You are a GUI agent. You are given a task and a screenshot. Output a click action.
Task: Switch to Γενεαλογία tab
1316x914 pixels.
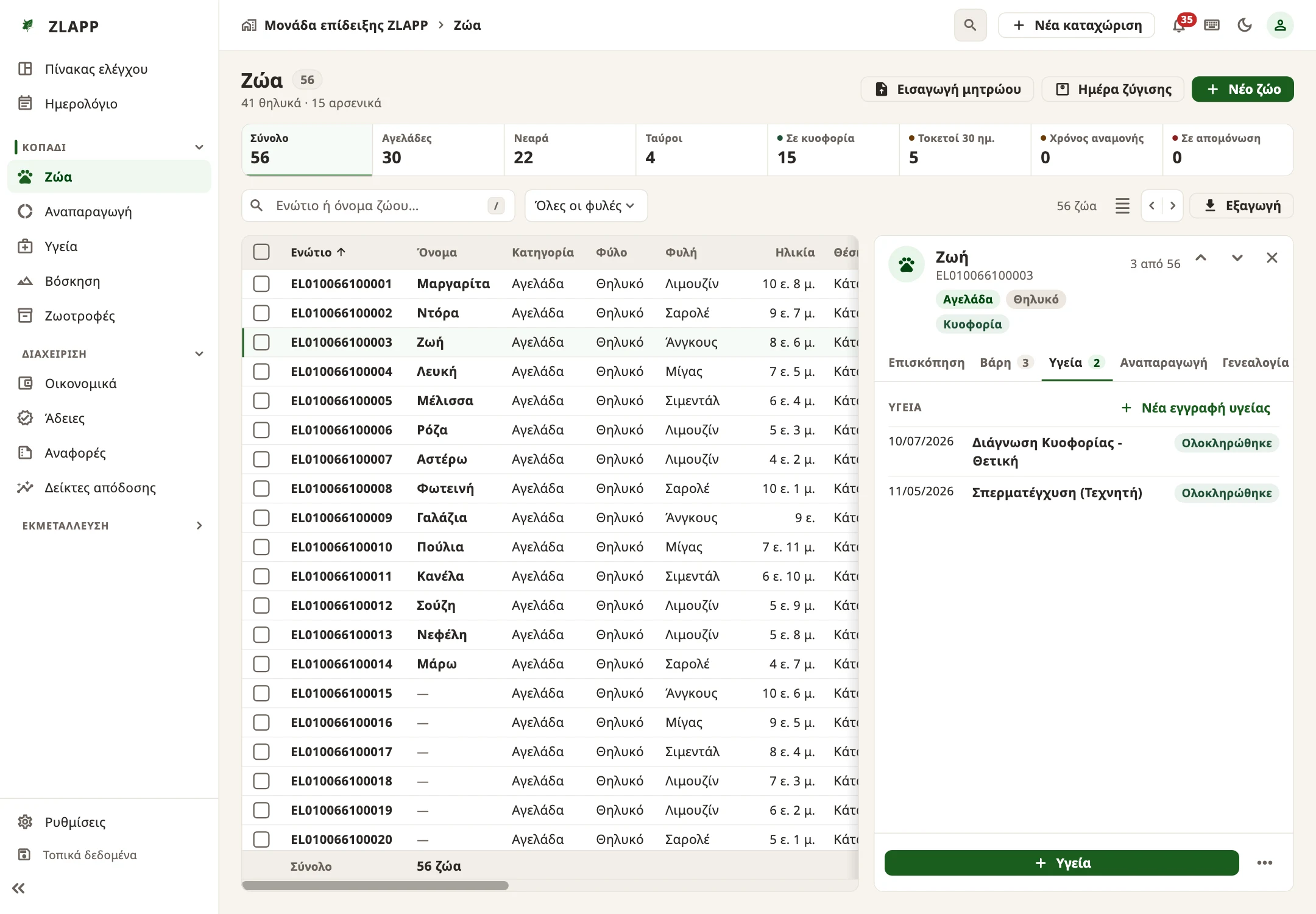point(1255,363)
